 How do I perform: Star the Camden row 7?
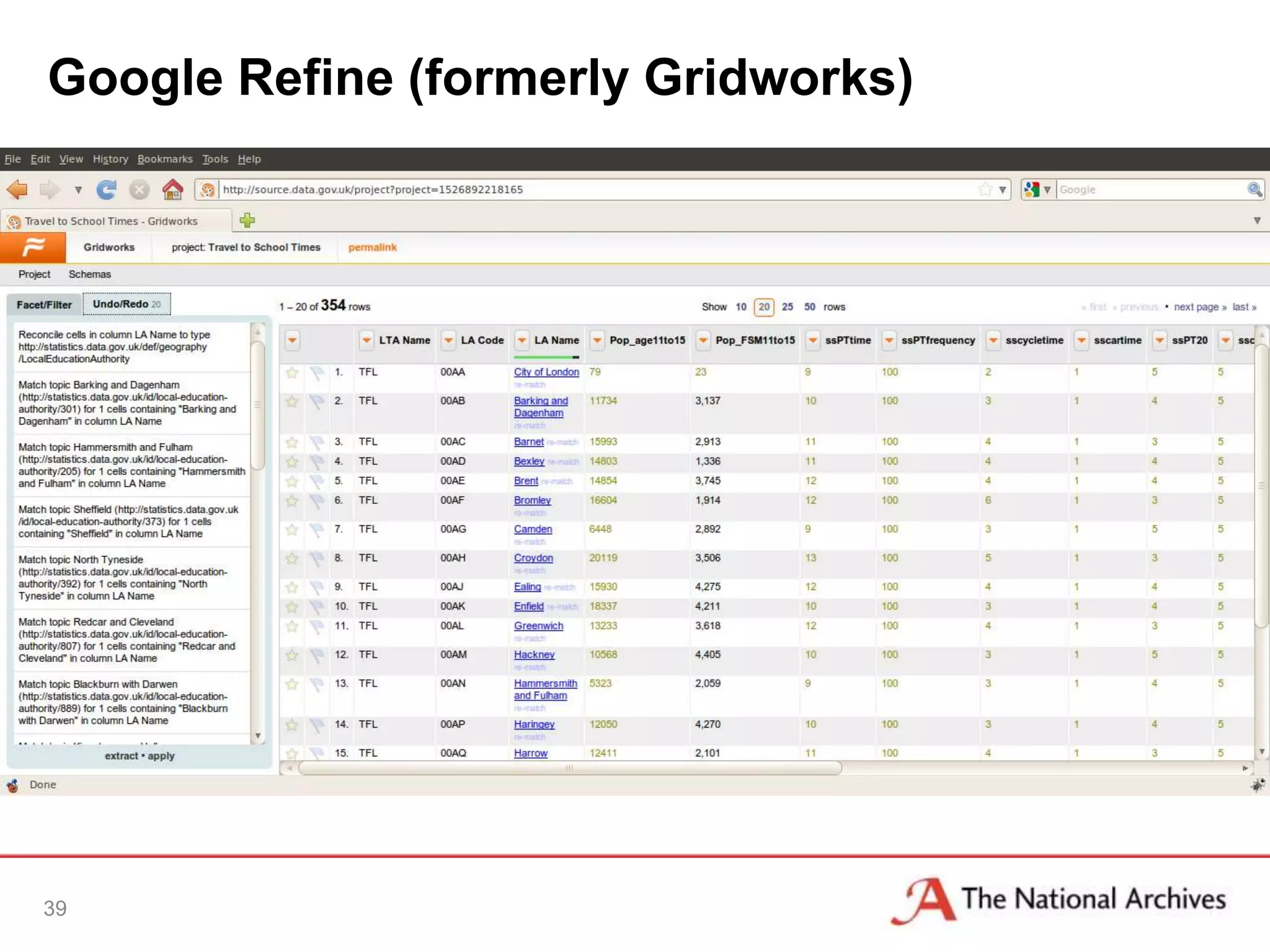(292, 530)
